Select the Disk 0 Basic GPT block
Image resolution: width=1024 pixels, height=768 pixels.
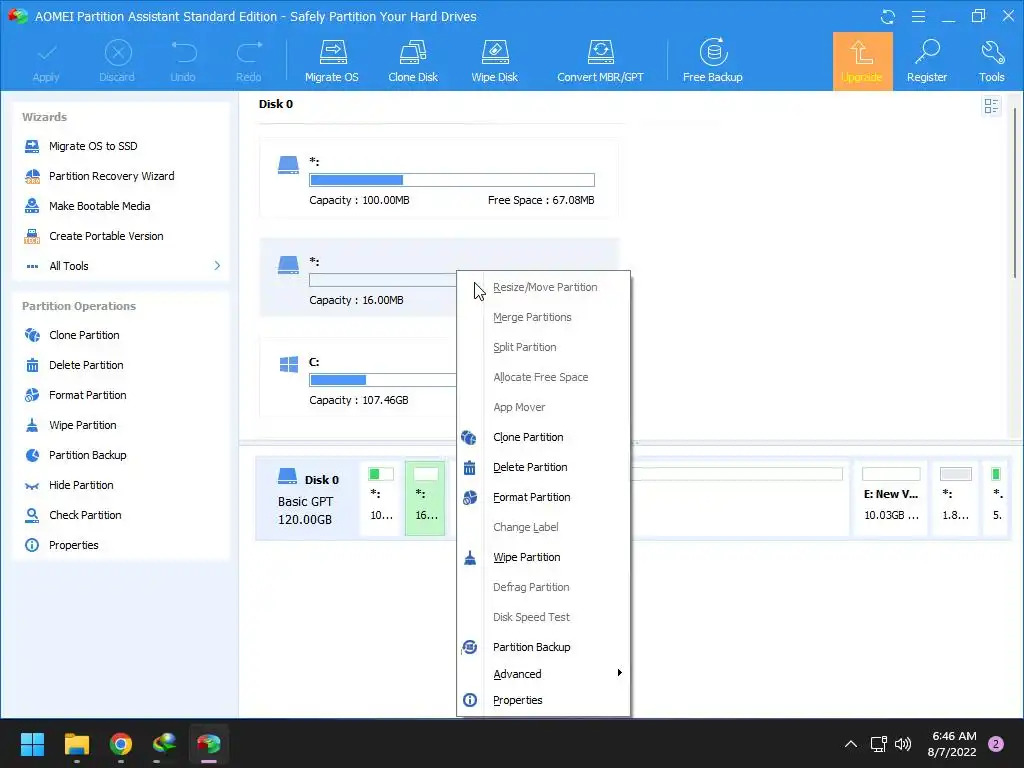point(306,498)
